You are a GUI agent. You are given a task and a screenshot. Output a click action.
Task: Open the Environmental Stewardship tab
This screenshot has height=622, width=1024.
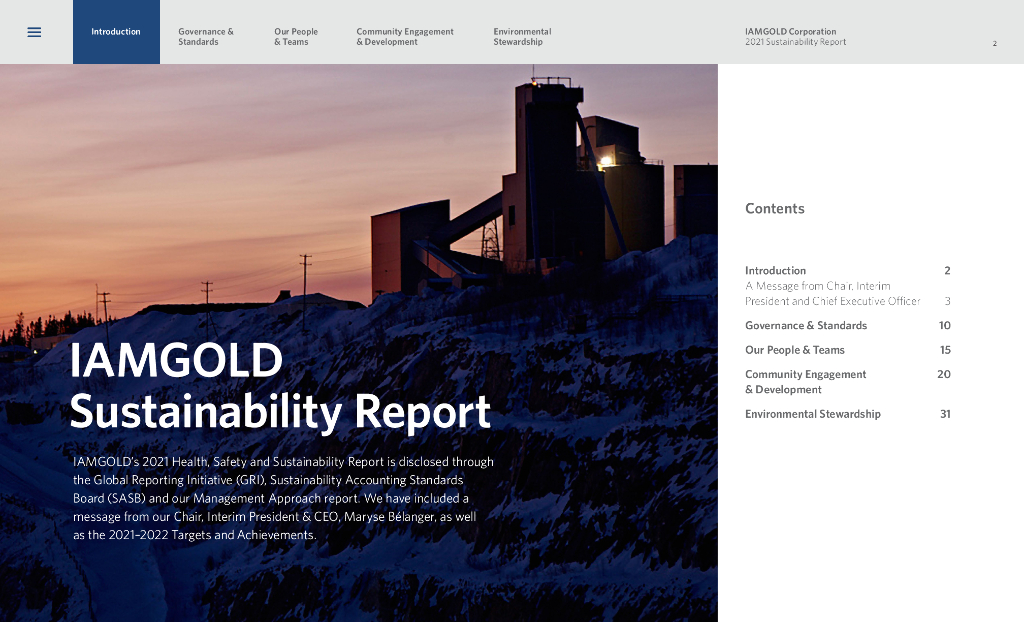(522, 37)
